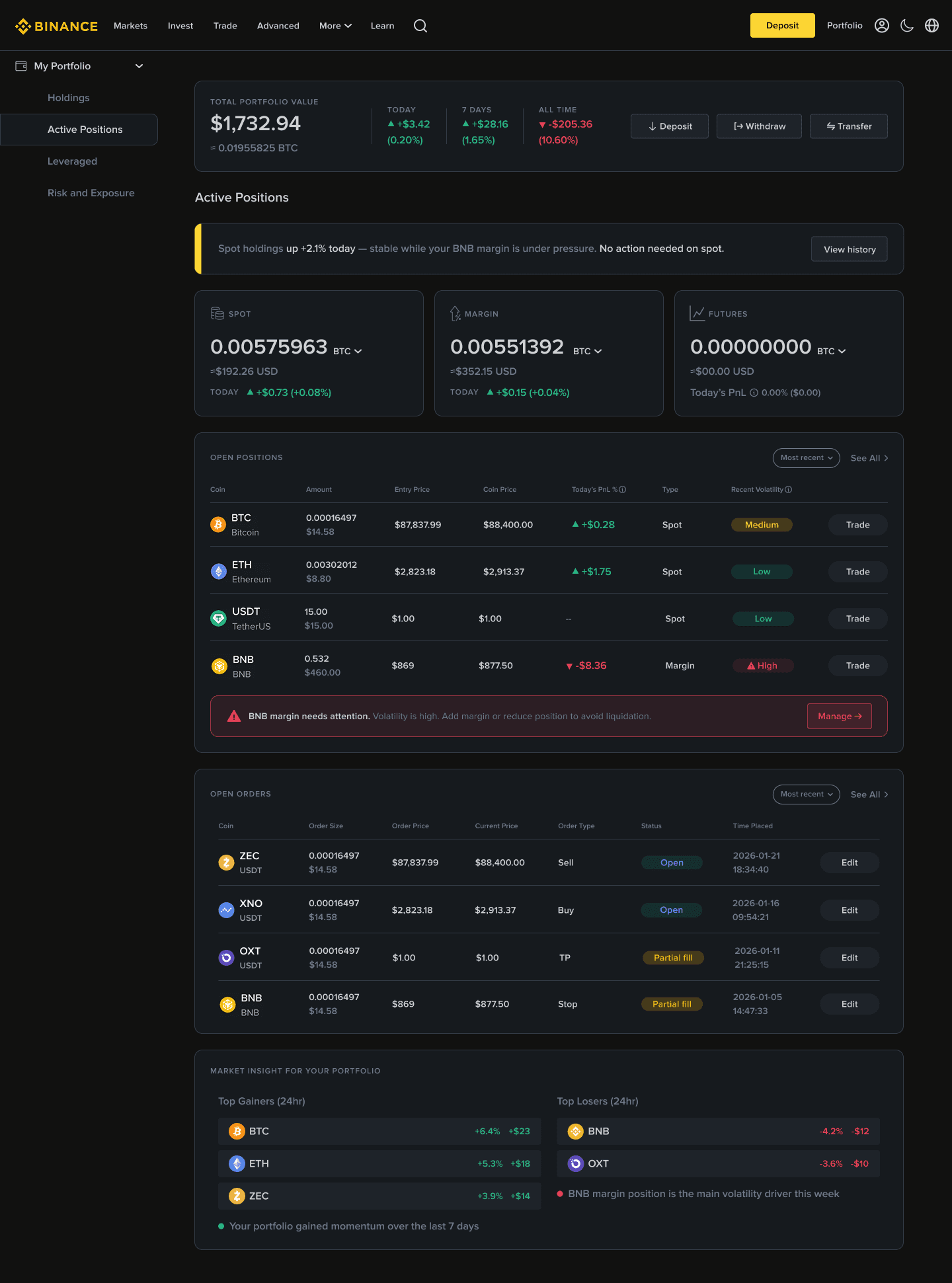This screenshot has width=952, height=1283.
Task: Click OXT icon in Top Losers
Action: coord(576,1163)
